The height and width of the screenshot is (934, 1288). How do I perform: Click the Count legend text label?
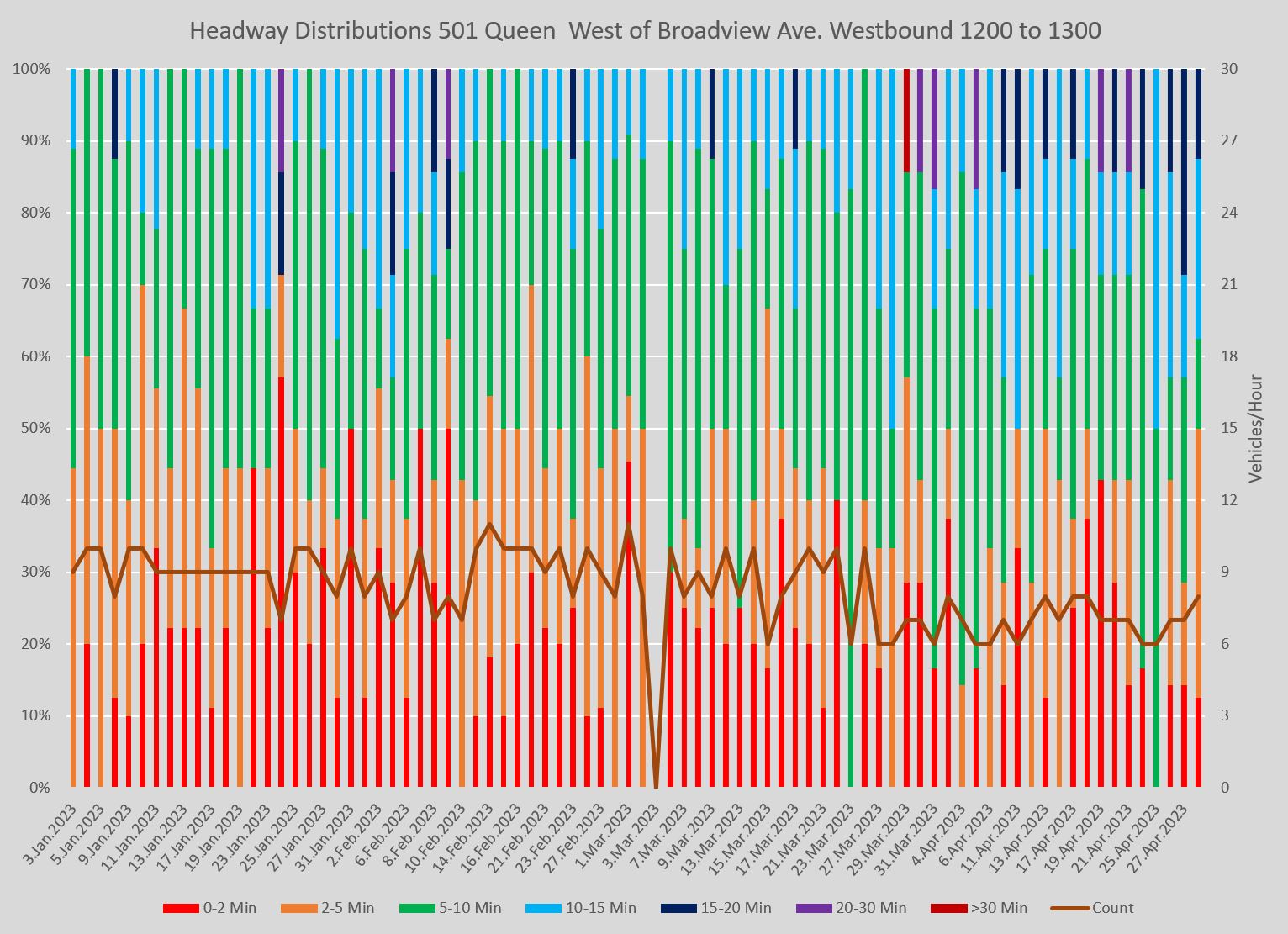pos(1112,908)
